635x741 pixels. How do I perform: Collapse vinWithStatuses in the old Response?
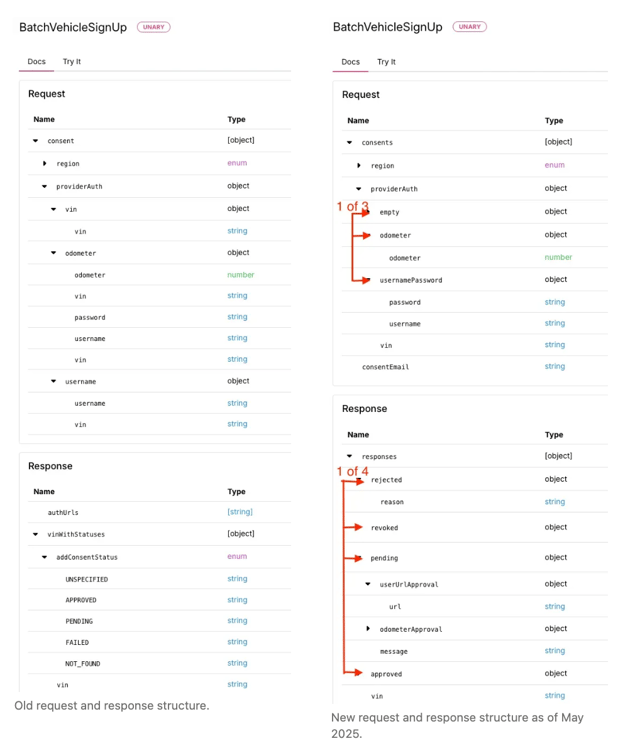pyautogui.click(x=35, y=534)
